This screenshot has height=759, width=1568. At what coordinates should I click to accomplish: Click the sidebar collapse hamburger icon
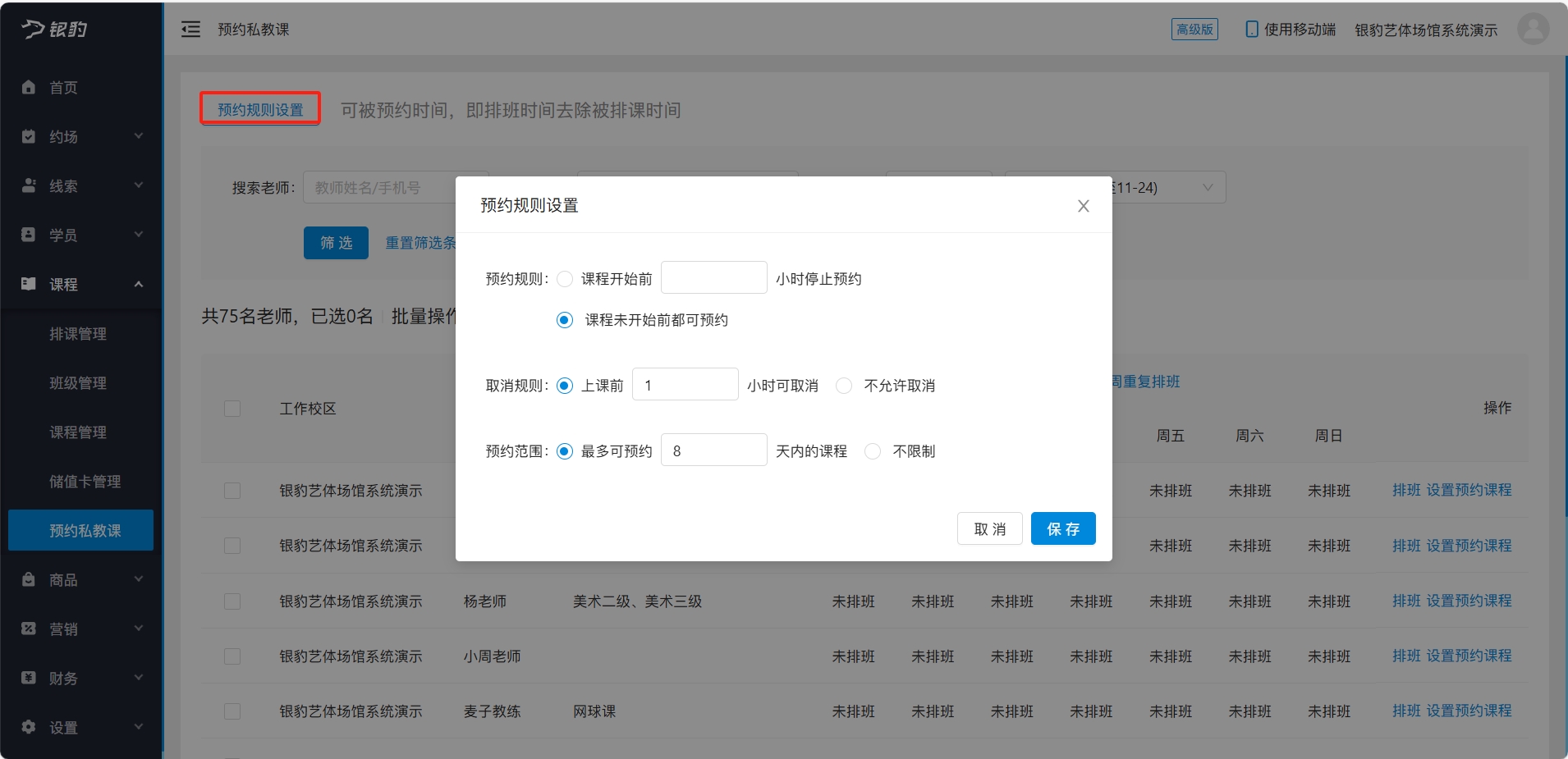coord(190,30)
